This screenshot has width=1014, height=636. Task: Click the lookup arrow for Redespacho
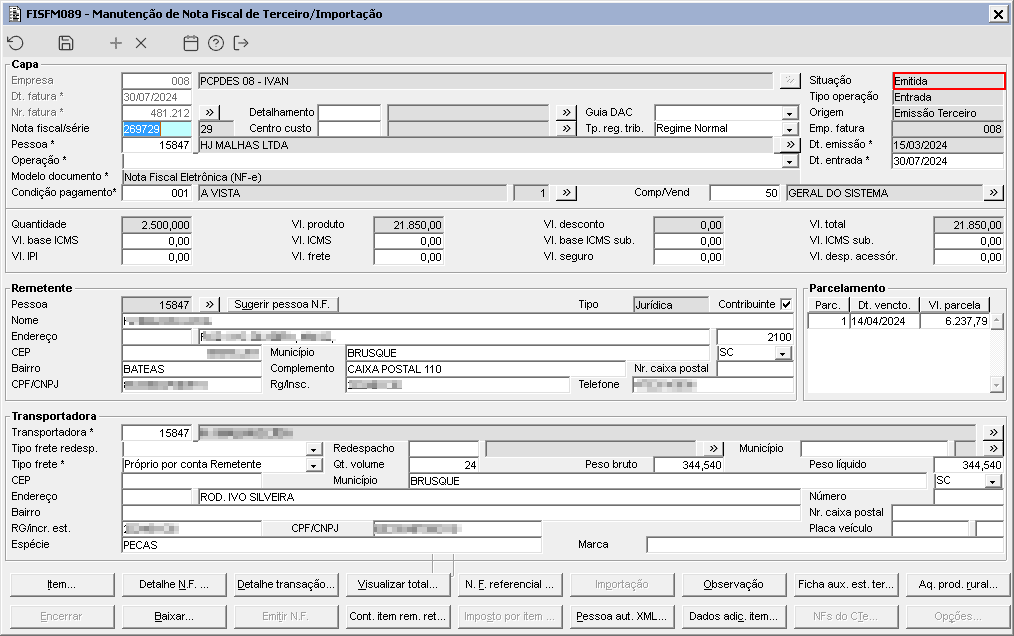(713, 448)
